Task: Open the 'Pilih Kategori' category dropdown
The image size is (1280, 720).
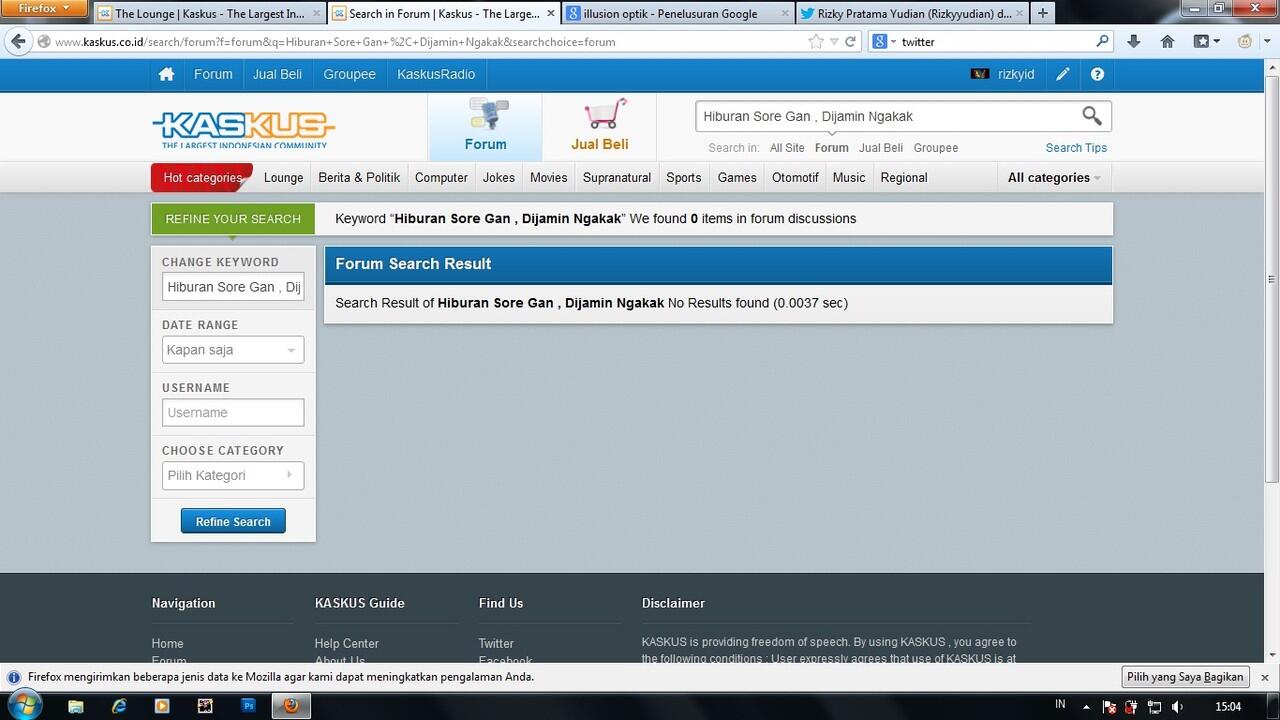Action: coord(233,476)
